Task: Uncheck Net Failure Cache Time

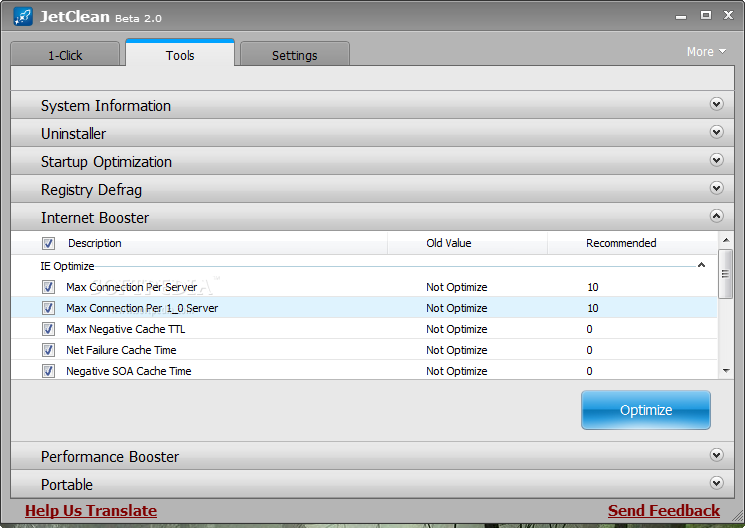Action: (48, 350)
